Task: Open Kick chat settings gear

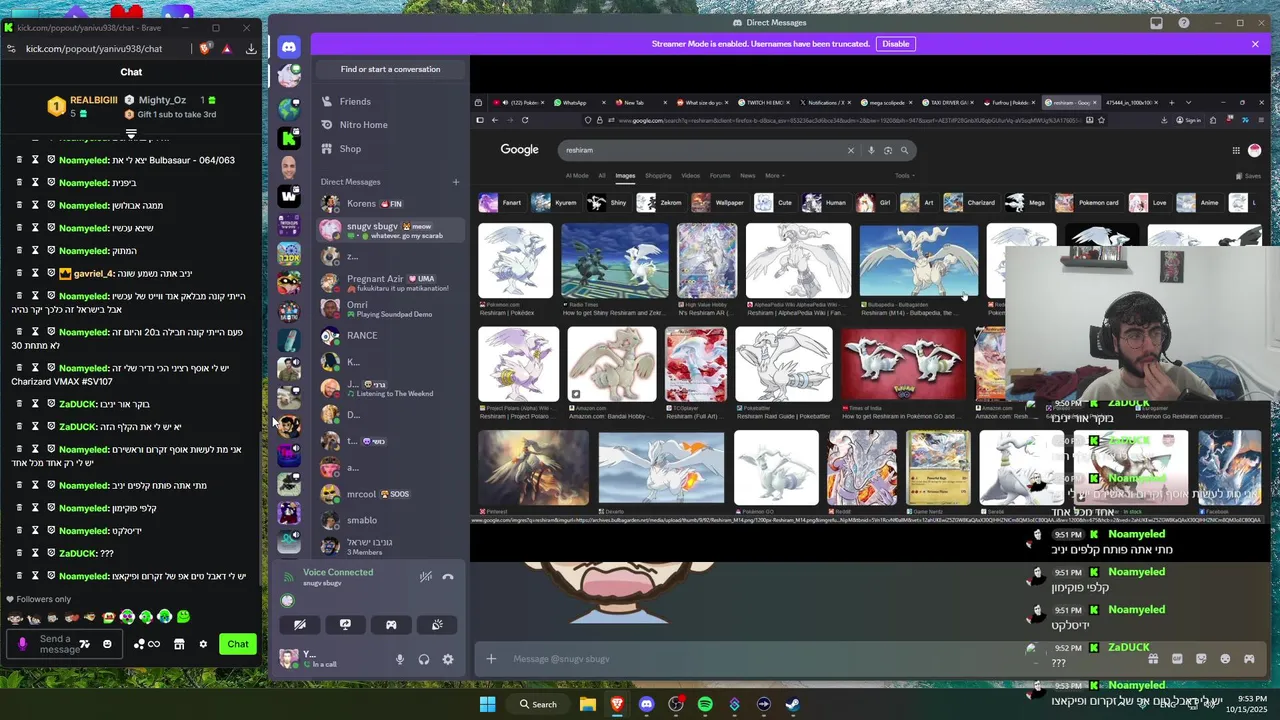Action: tap(203, 644)
